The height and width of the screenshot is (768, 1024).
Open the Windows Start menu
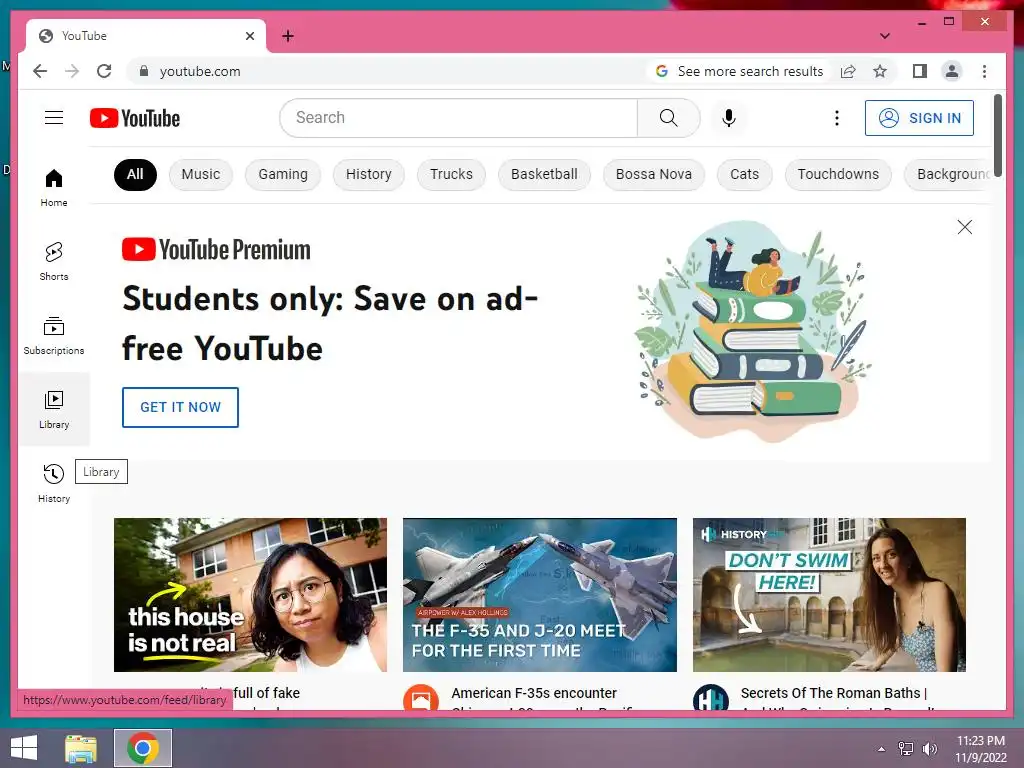point(24,748)
